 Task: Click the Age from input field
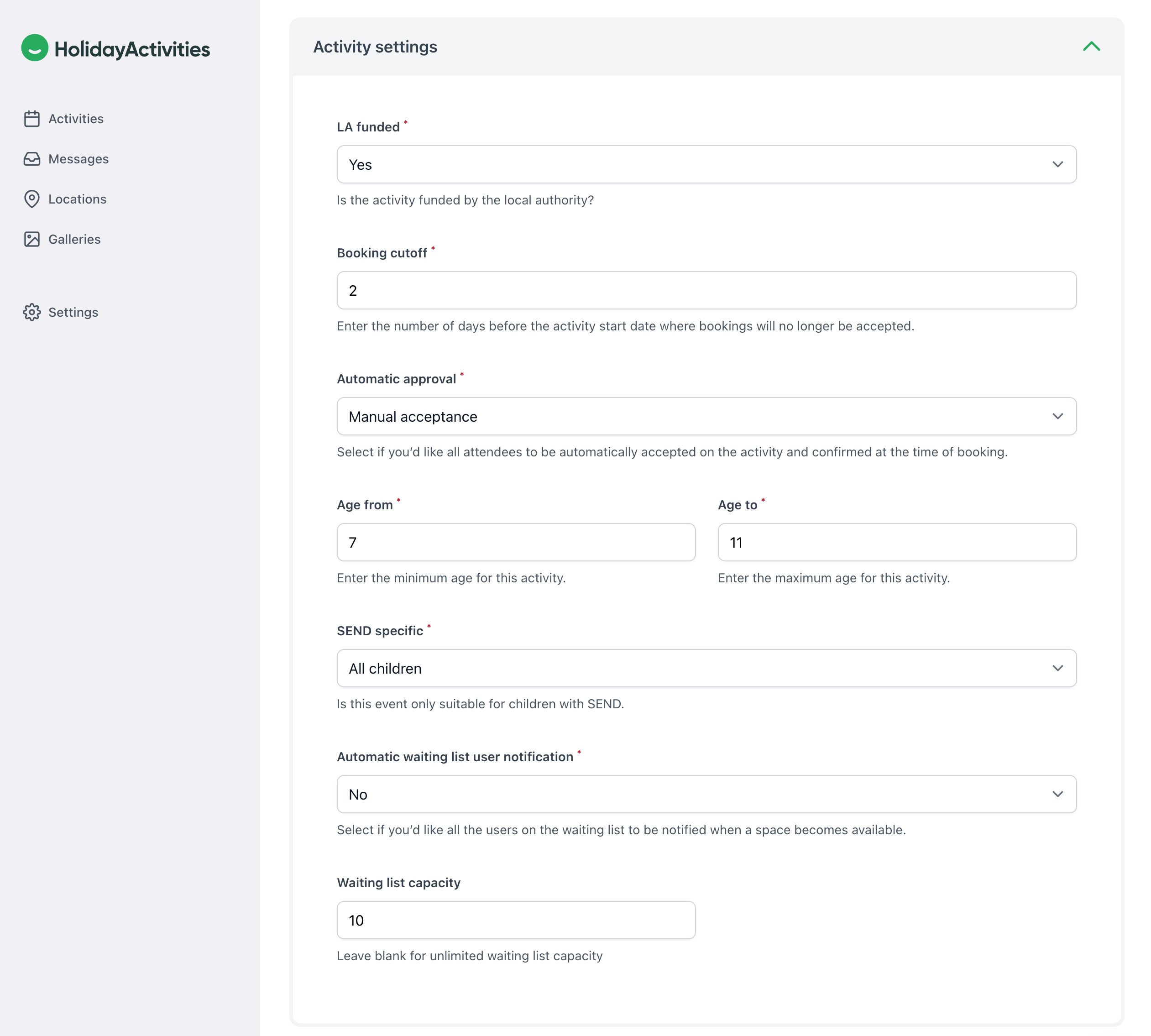point(515,543)
